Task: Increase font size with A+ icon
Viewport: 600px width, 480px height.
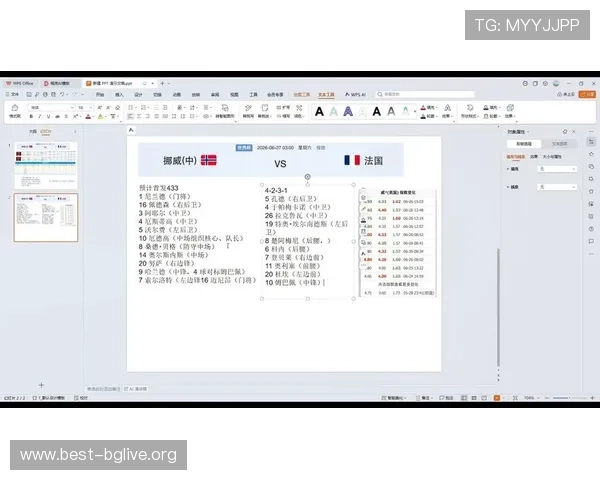Action: pyautogui.click(x=100, y=108)
